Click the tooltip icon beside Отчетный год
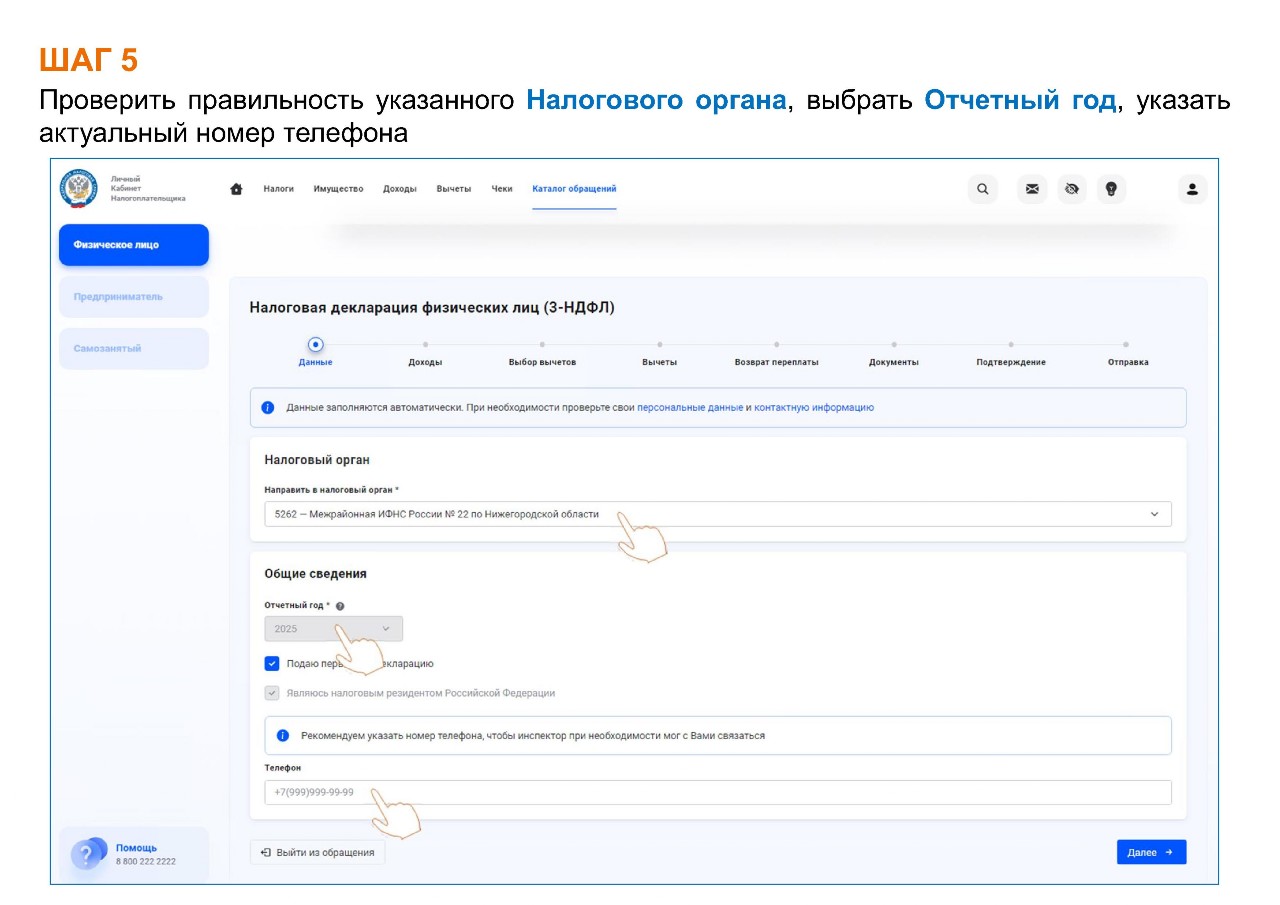 [340, 606]
